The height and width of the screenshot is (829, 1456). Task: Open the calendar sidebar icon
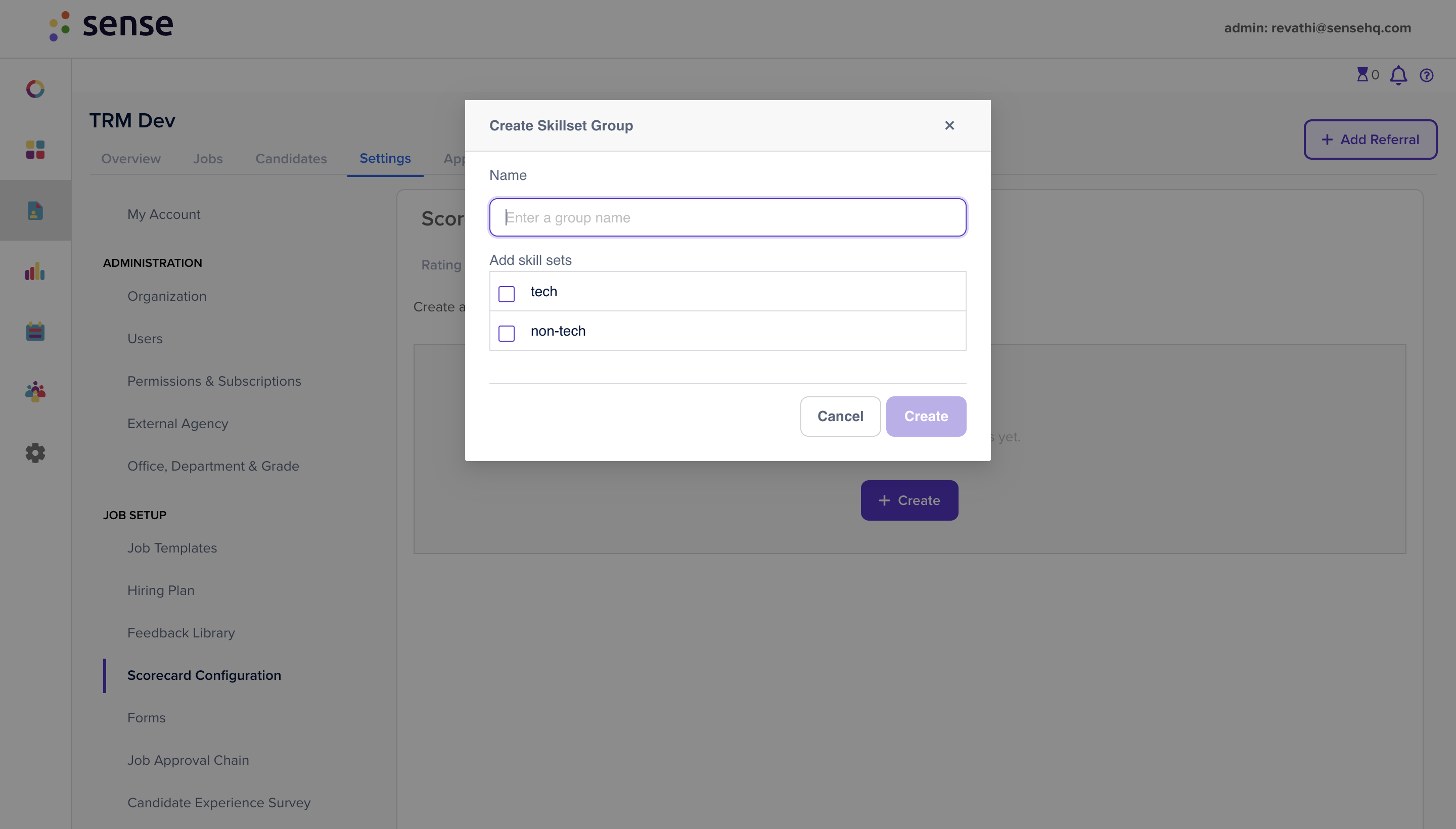(x=35, y=332)
